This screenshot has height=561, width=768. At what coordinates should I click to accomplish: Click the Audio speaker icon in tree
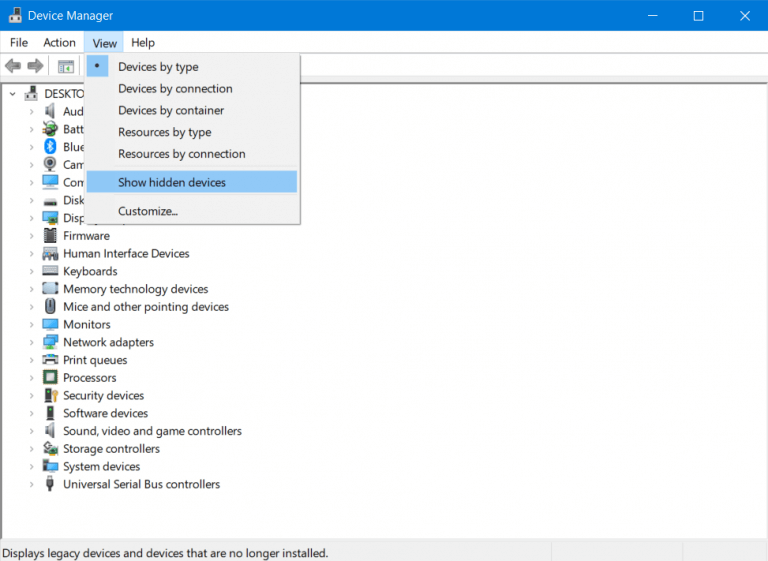coord(50,111)
